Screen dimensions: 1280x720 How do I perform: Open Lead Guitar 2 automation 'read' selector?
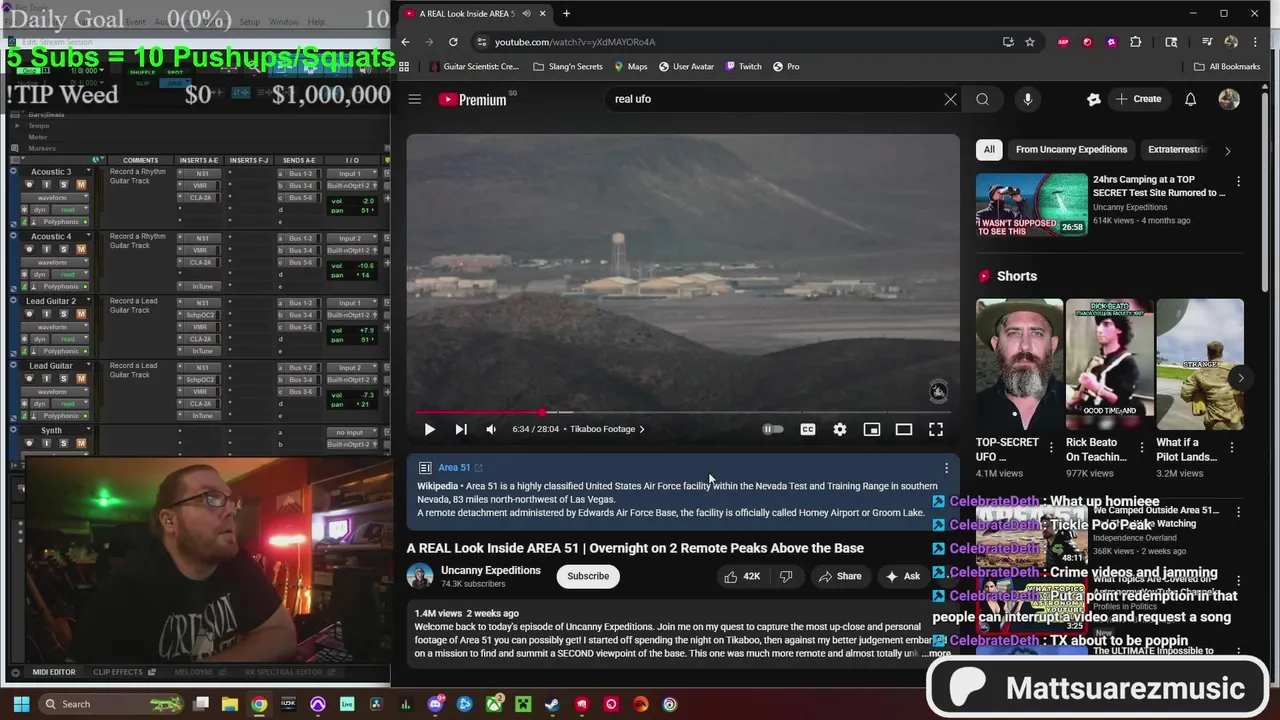[68, 339]
